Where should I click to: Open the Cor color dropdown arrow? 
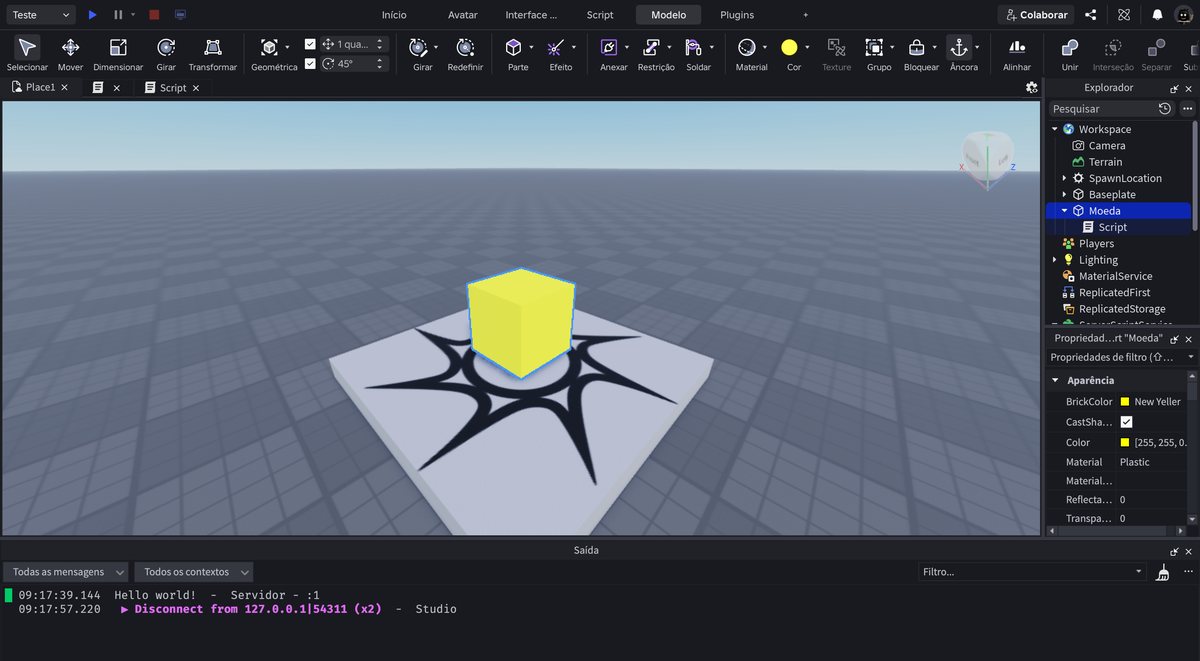pyautogui.click(x=808, y=47)
